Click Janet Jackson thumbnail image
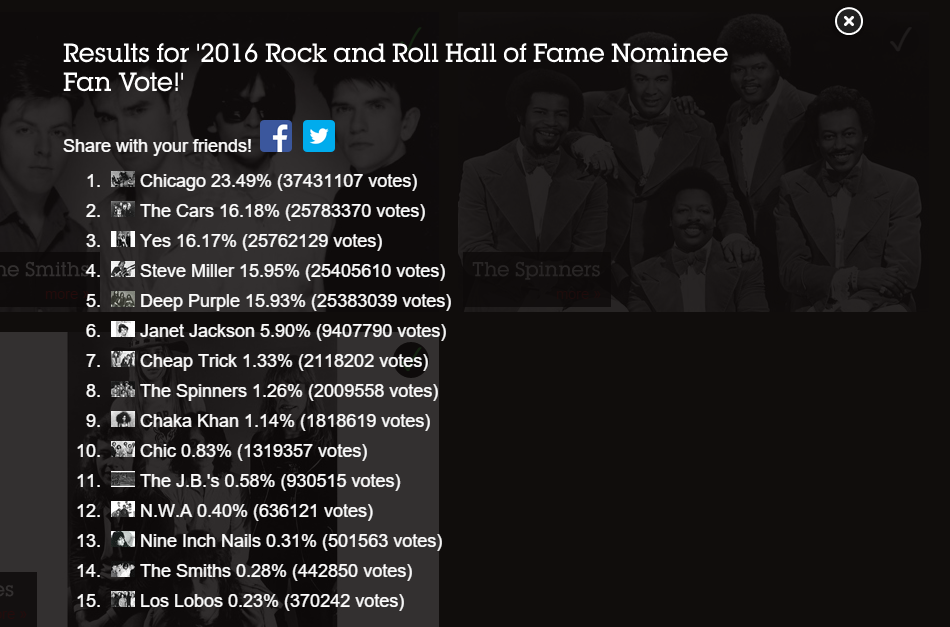950x627 pixels. tap(123, 330)
